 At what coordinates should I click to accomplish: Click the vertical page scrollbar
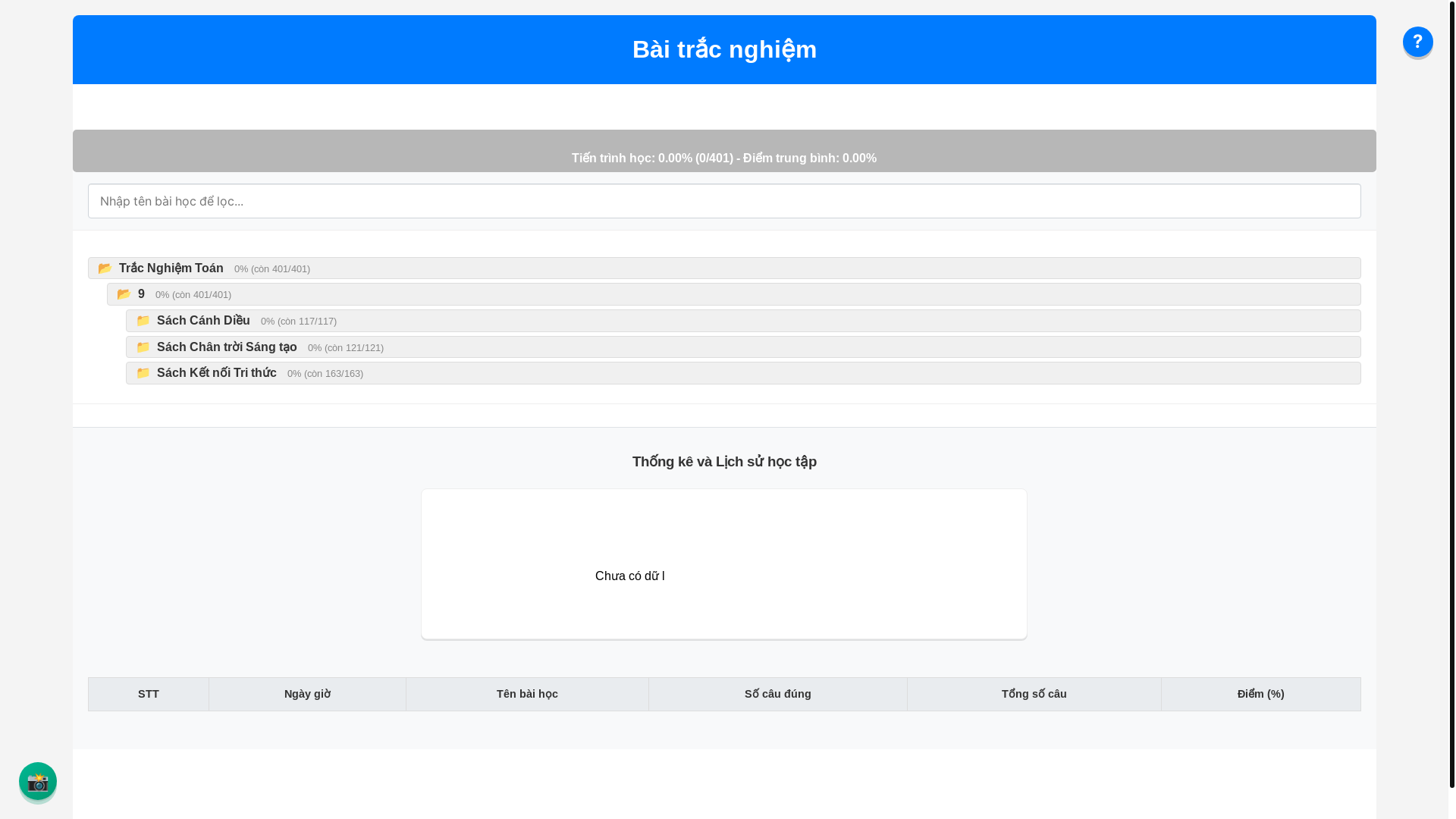pyautogui.click(x=1452, y=394)
